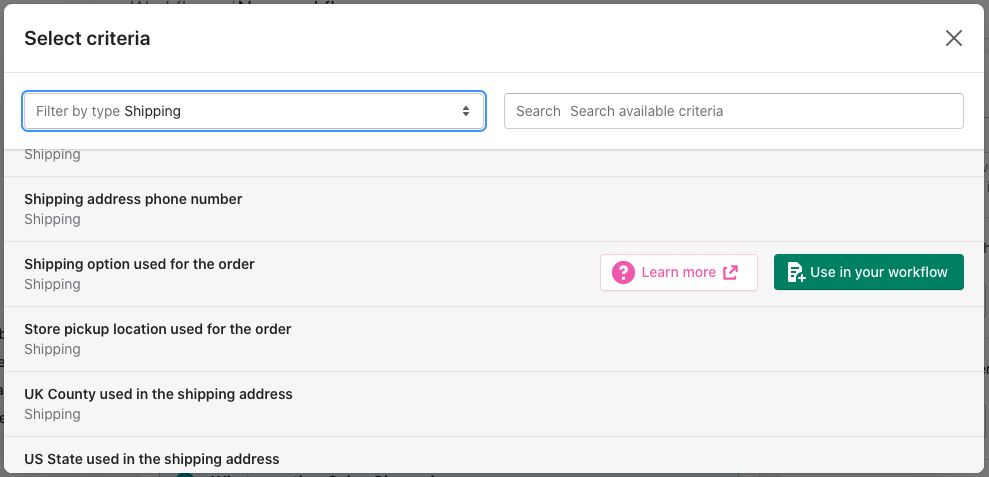Image resolution: width=989 pixels, height=477 pixels.
Task: Click the Filter by type label
Action: pos(78,111)
